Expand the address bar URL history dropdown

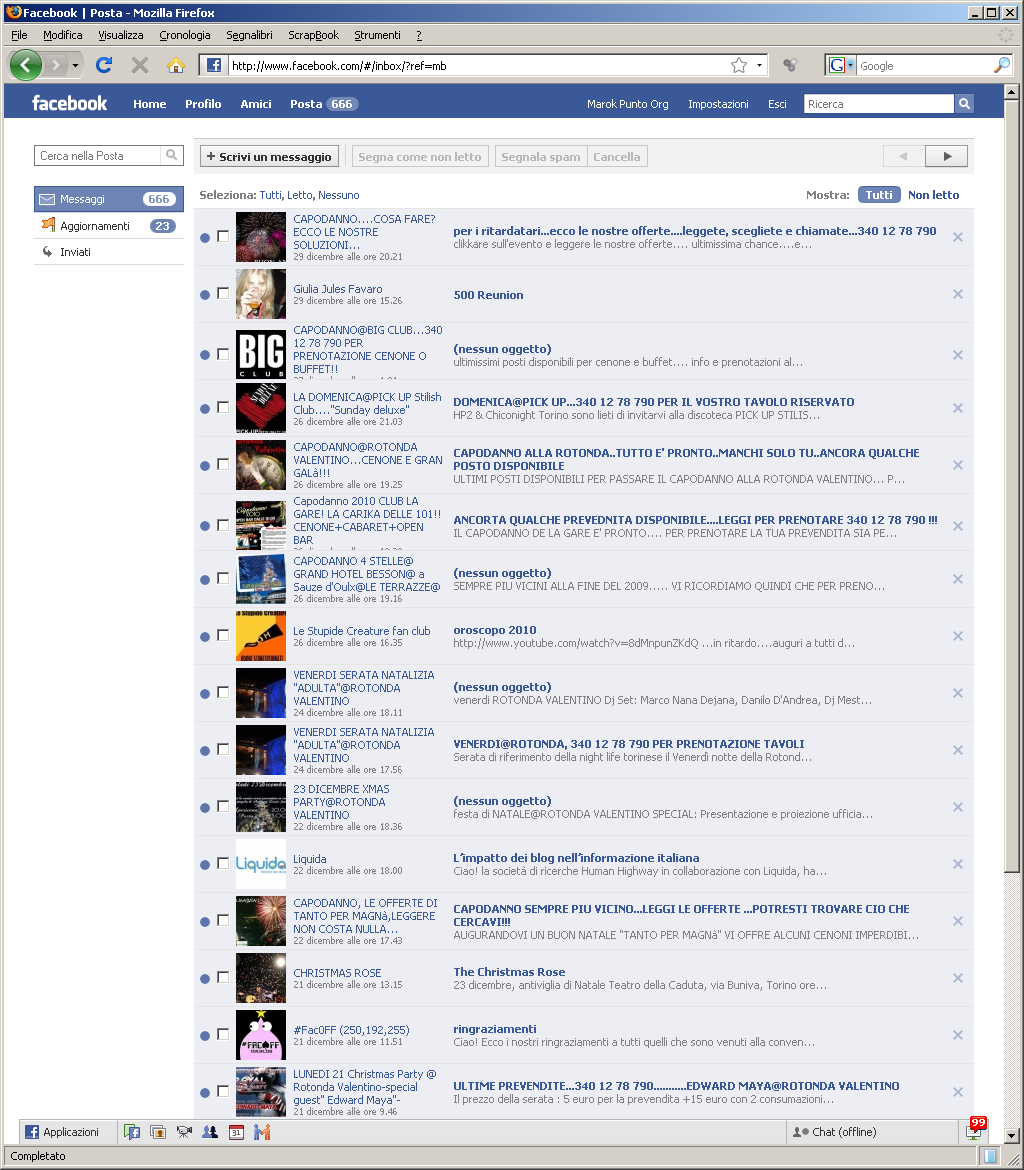click(760, 66)
